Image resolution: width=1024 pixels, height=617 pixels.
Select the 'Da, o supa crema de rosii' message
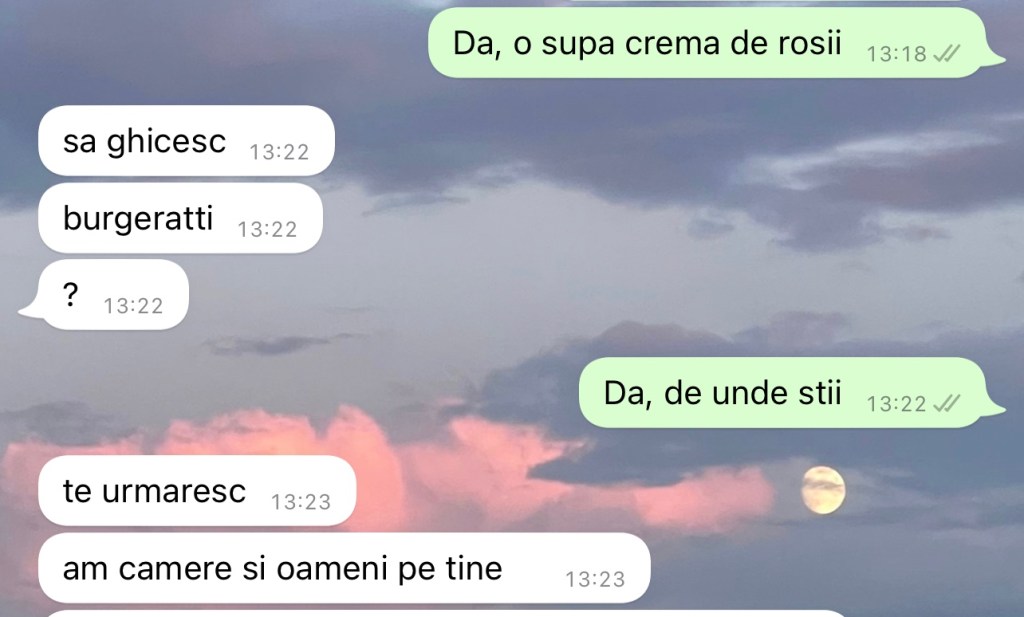pyautogui.click(x=709, y=43)
